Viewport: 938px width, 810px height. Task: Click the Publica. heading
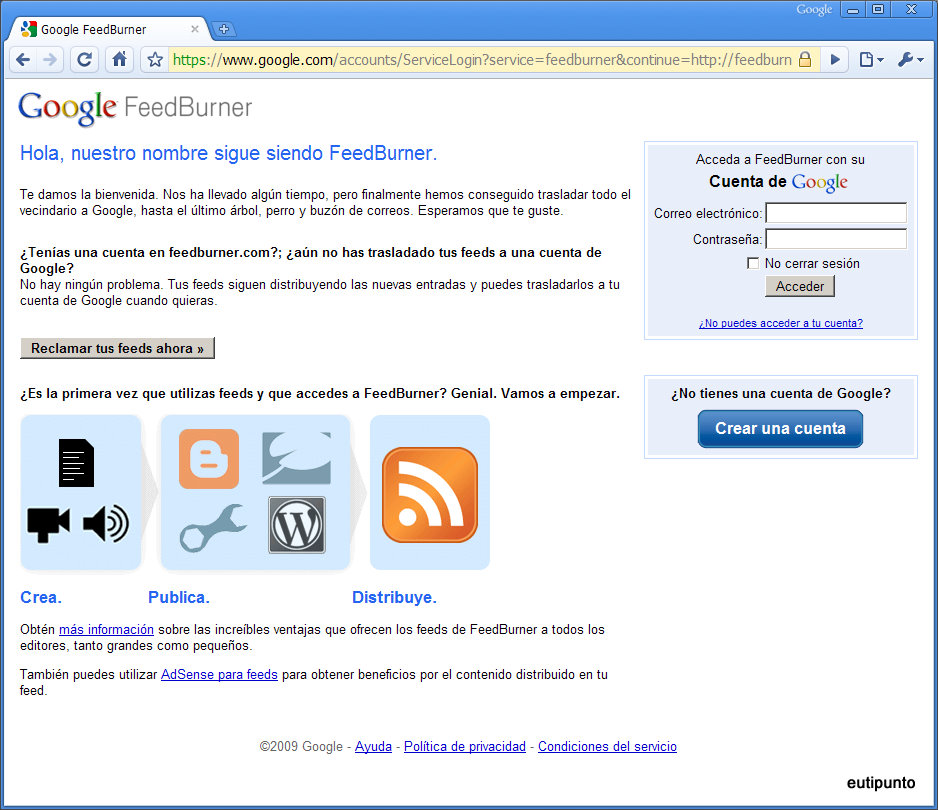click(x=179, y=597)
